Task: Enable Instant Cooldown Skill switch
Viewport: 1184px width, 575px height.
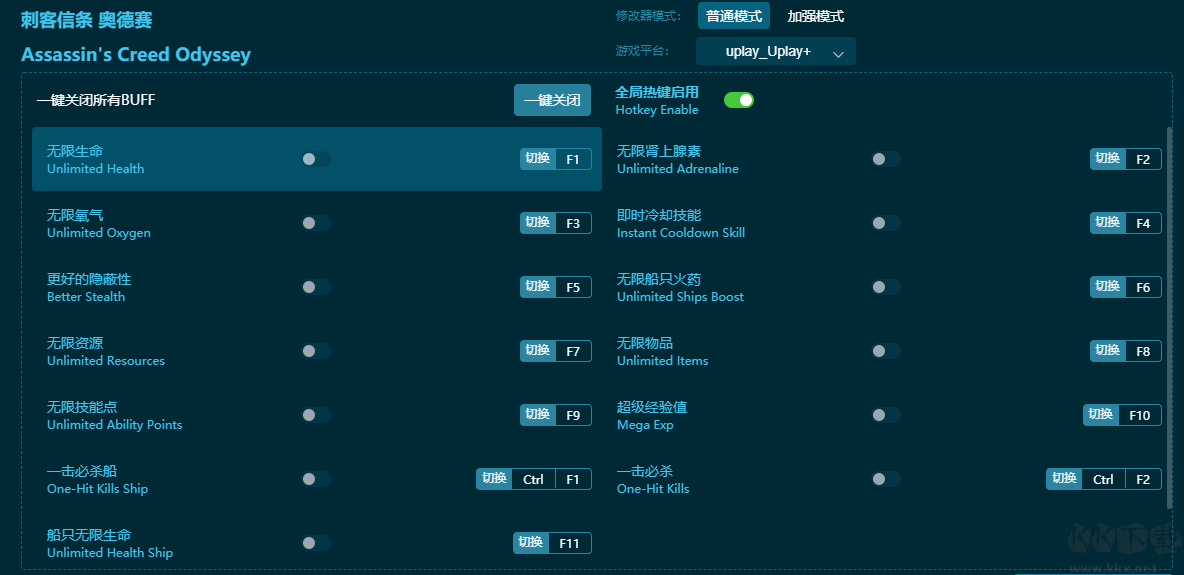Action: point(886,223)
